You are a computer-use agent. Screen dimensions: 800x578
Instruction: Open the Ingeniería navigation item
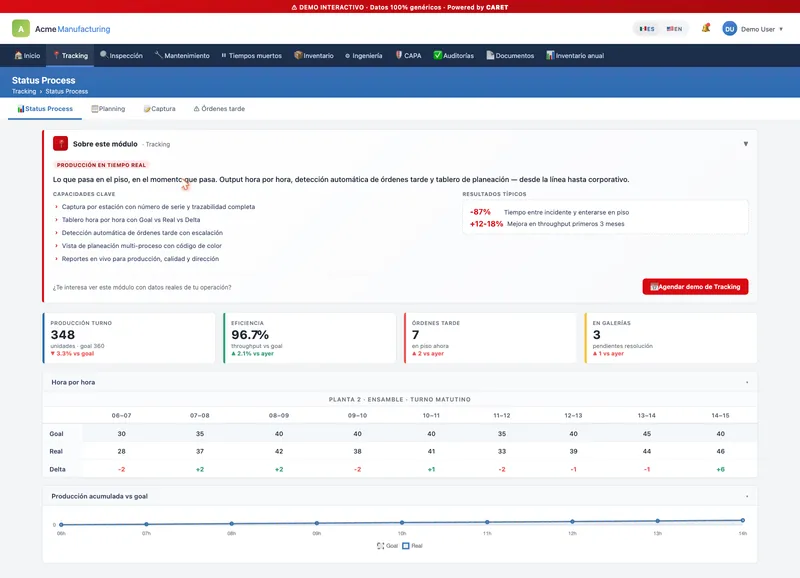(x=363, y=56)
